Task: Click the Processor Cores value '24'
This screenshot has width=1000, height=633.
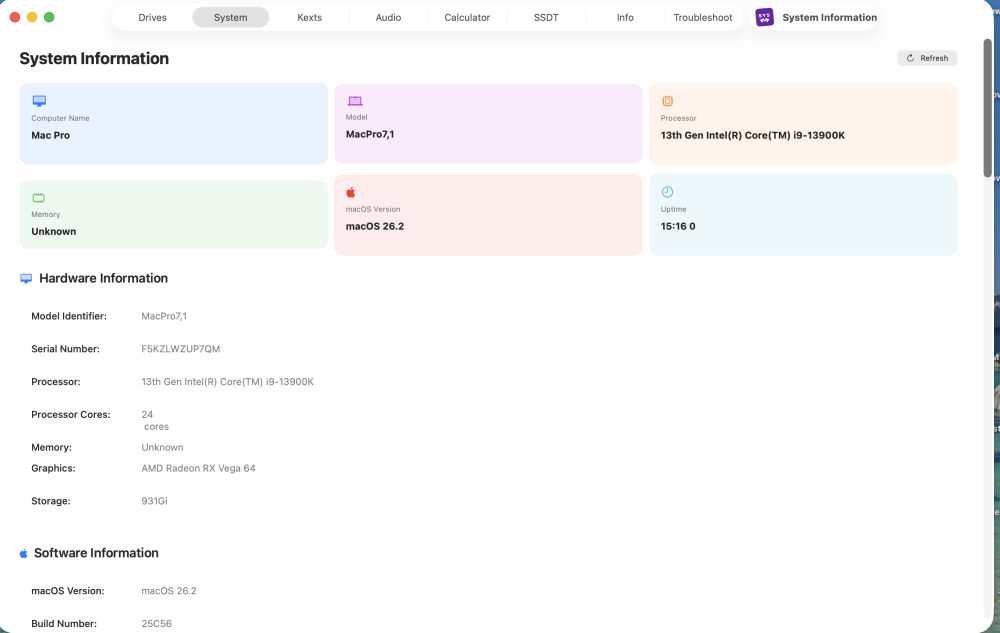Action: click(147, 414)
